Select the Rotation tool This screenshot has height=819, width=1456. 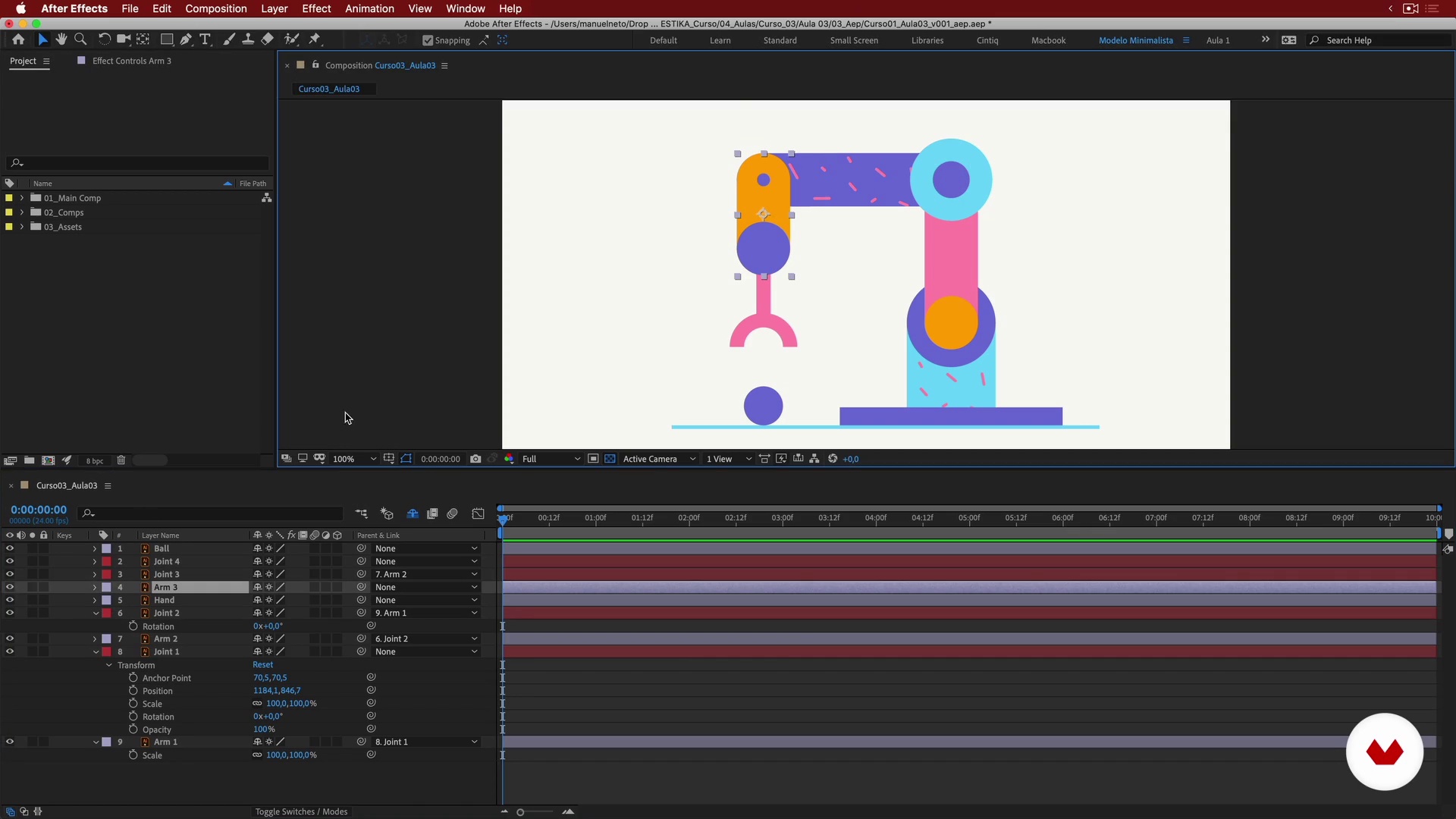click(104, 39)
